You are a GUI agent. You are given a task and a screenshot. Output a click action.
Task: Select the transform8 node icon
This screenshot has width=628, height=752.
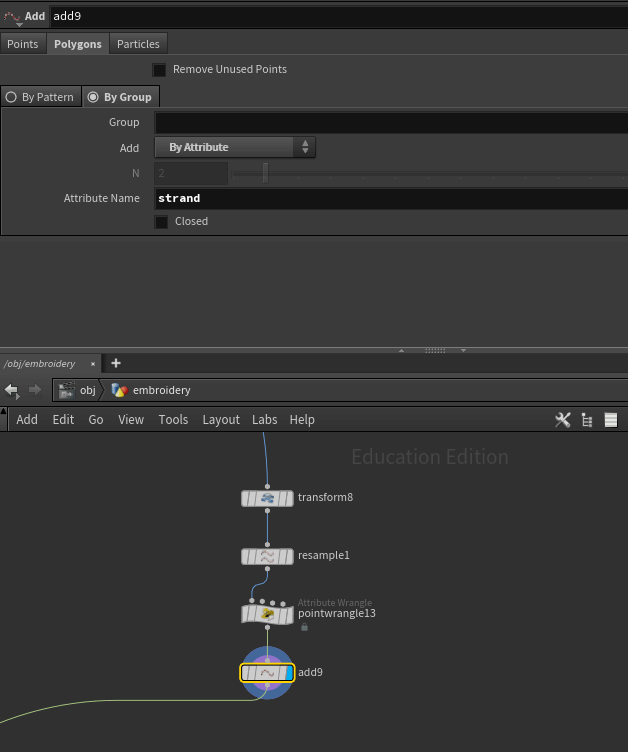(x=267, y=498)
